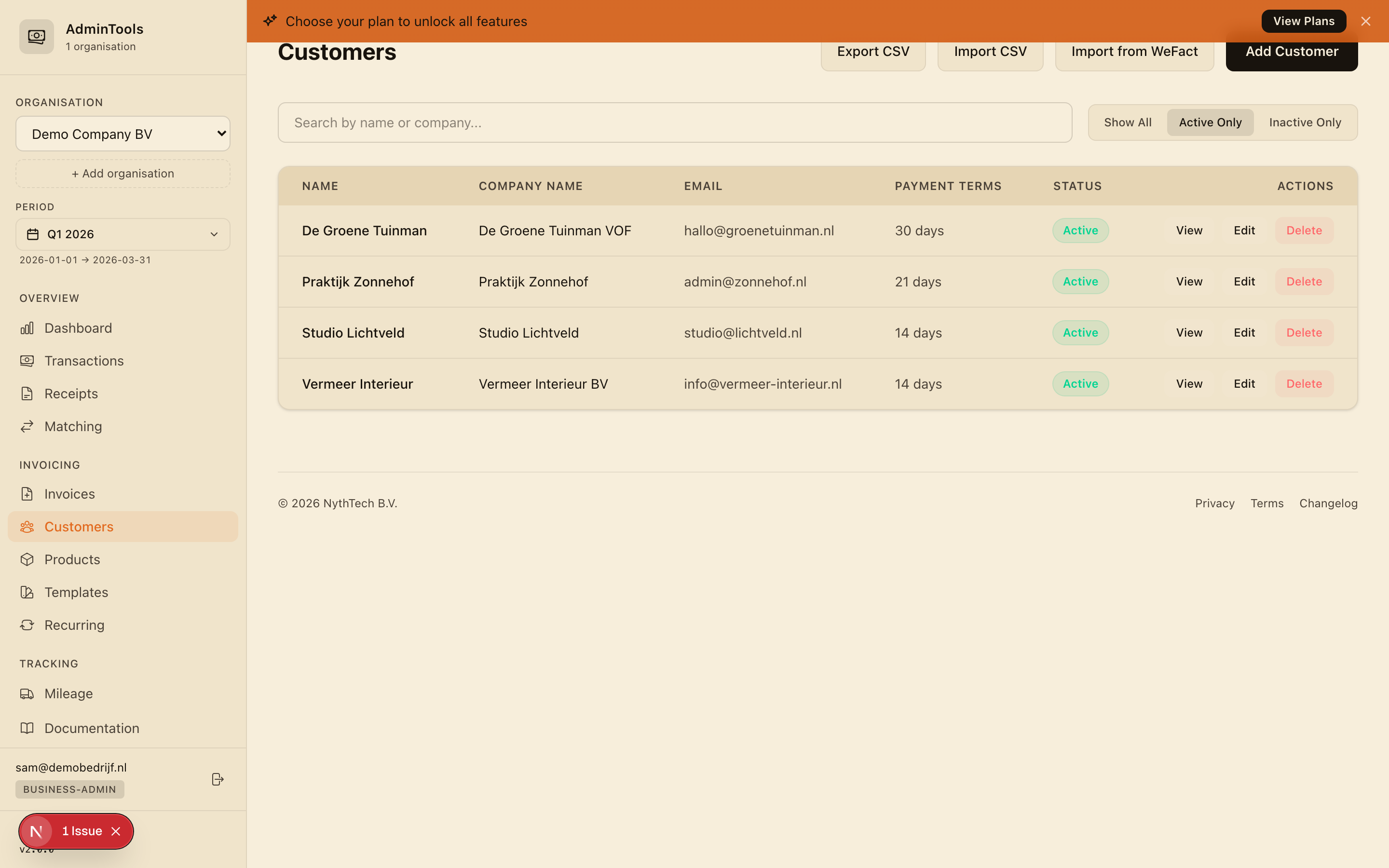Viewport: 1389px width, 868px height.
Task: Click the AdminTools logo icon
Action: 36,37
